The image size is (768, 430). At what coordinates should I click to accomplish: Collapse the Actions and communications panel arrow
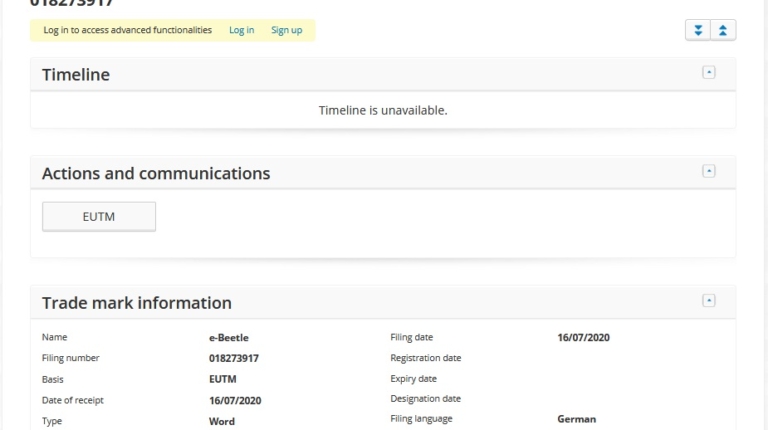[709, 171]
